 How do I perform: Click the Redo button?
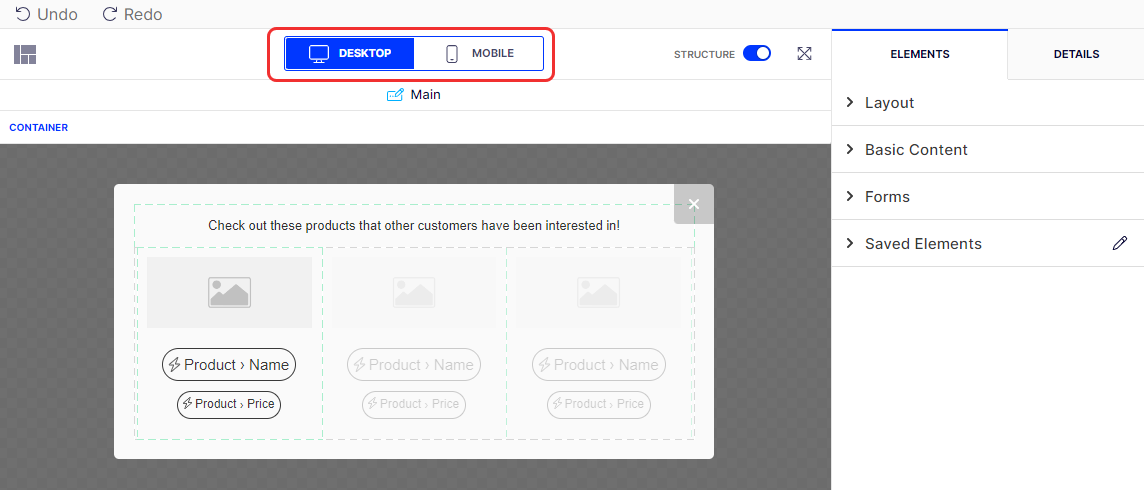132,14
